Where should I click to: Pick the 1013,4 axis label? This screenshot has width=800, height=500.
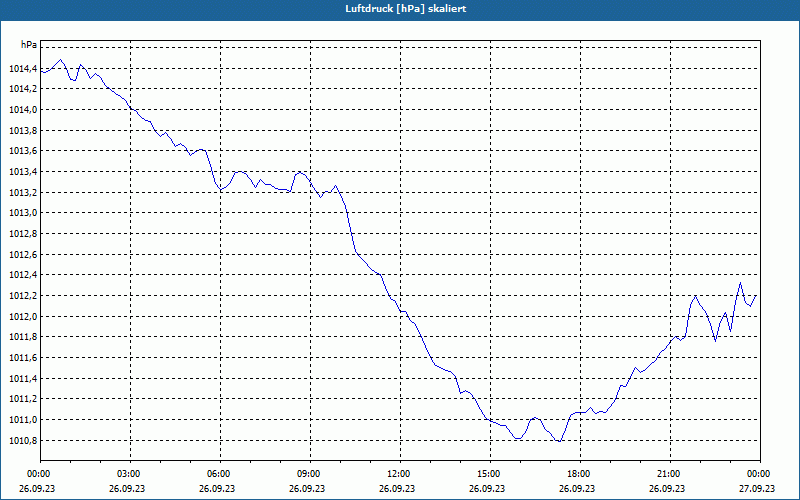[22, 172]
